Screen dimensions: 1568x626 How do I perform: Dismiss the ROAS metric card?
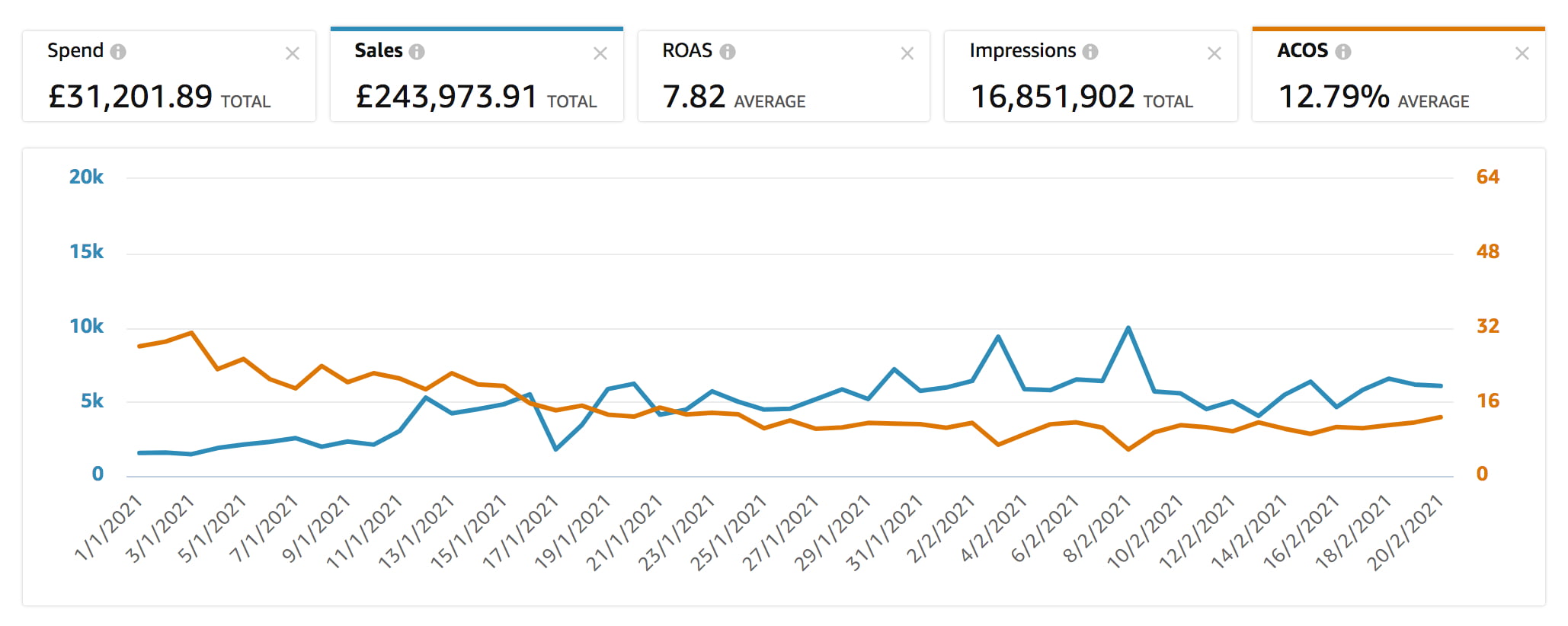click(907, 53)
